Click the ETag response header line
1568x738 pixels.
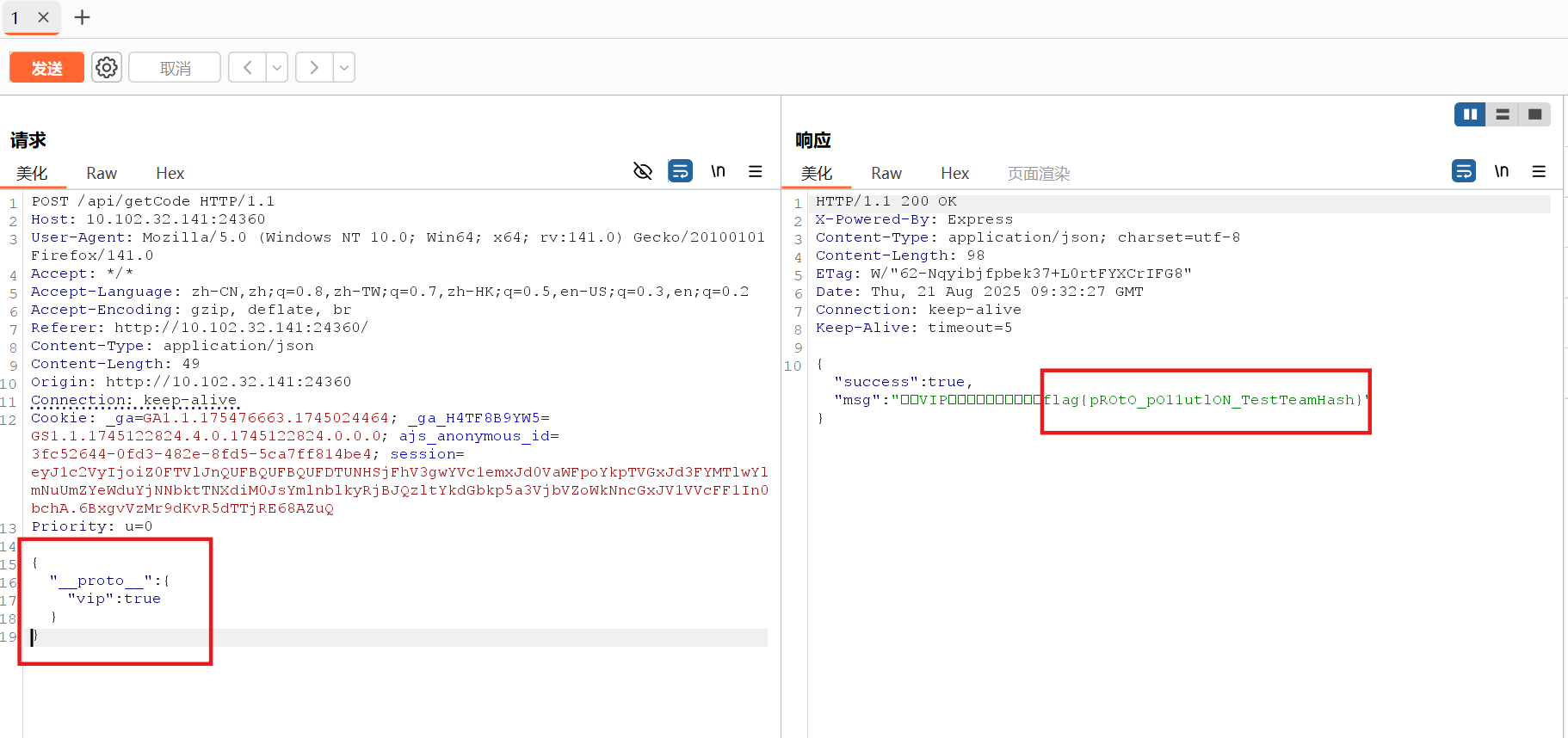point(1003,274)
